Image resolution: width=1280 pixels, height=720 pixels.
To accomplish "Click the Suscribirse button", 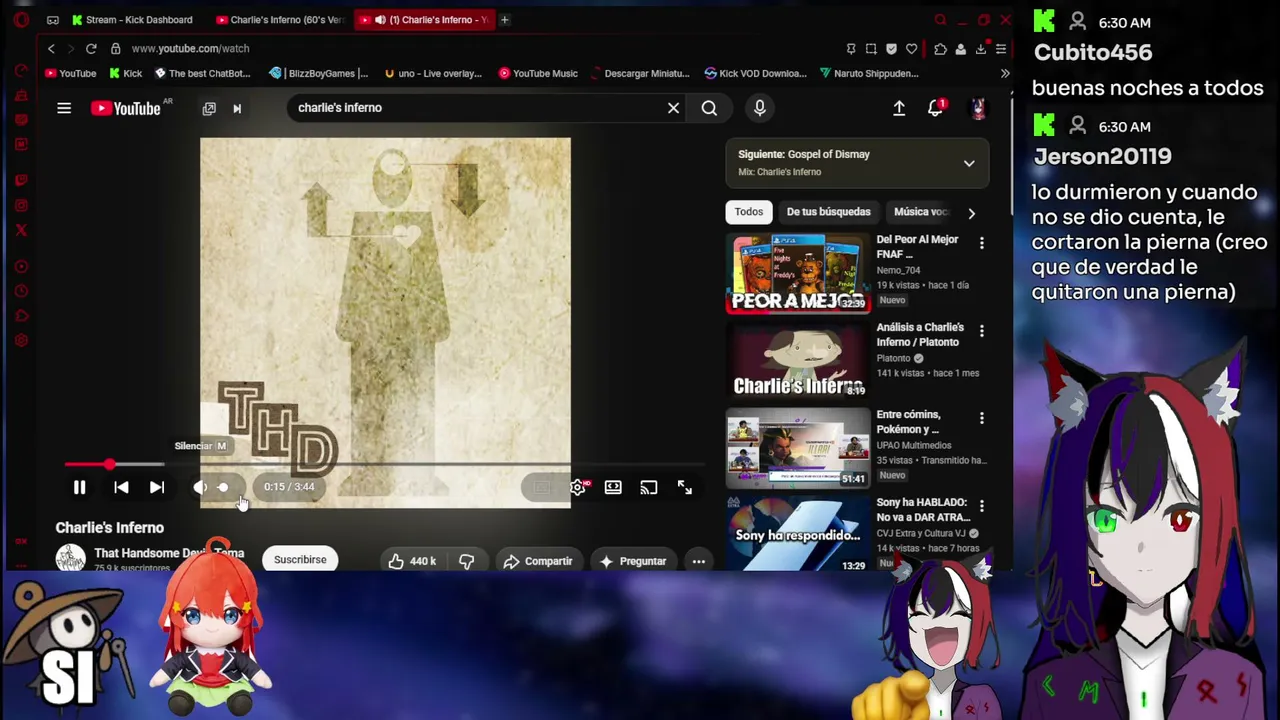I will (x=300, y=560).
